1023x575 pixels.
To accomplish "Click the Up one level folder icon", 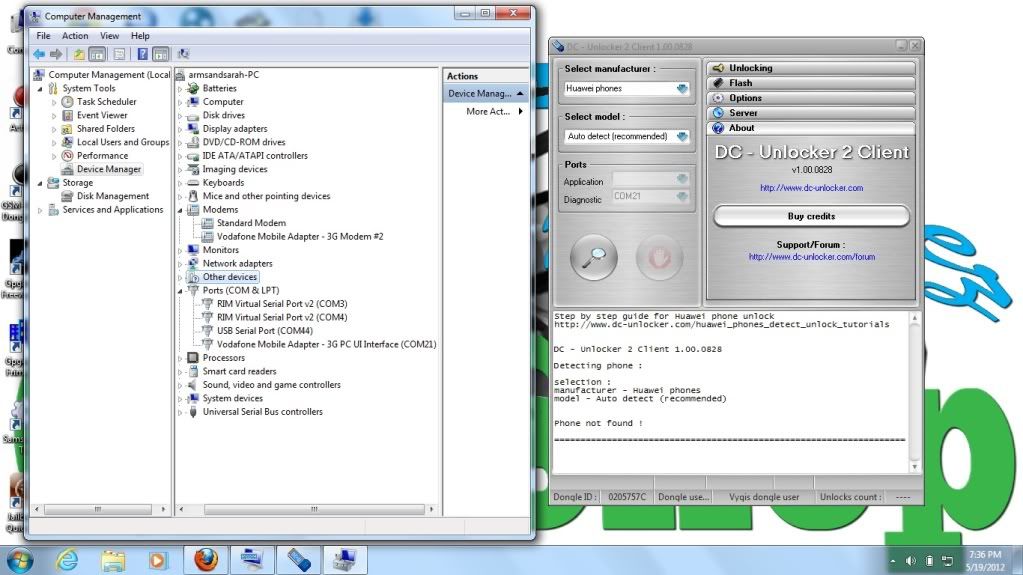I will (x=79, y=54).
